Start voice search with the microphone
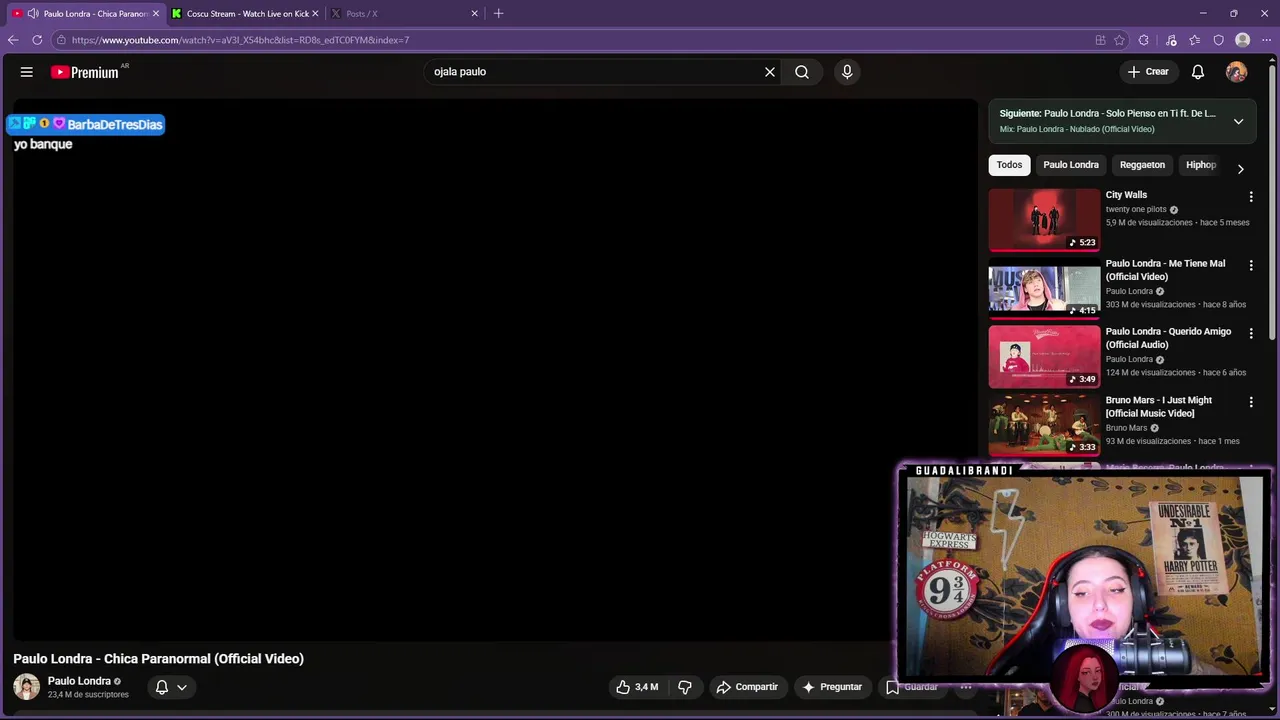The image size is (1280, 720). point(847,72)
